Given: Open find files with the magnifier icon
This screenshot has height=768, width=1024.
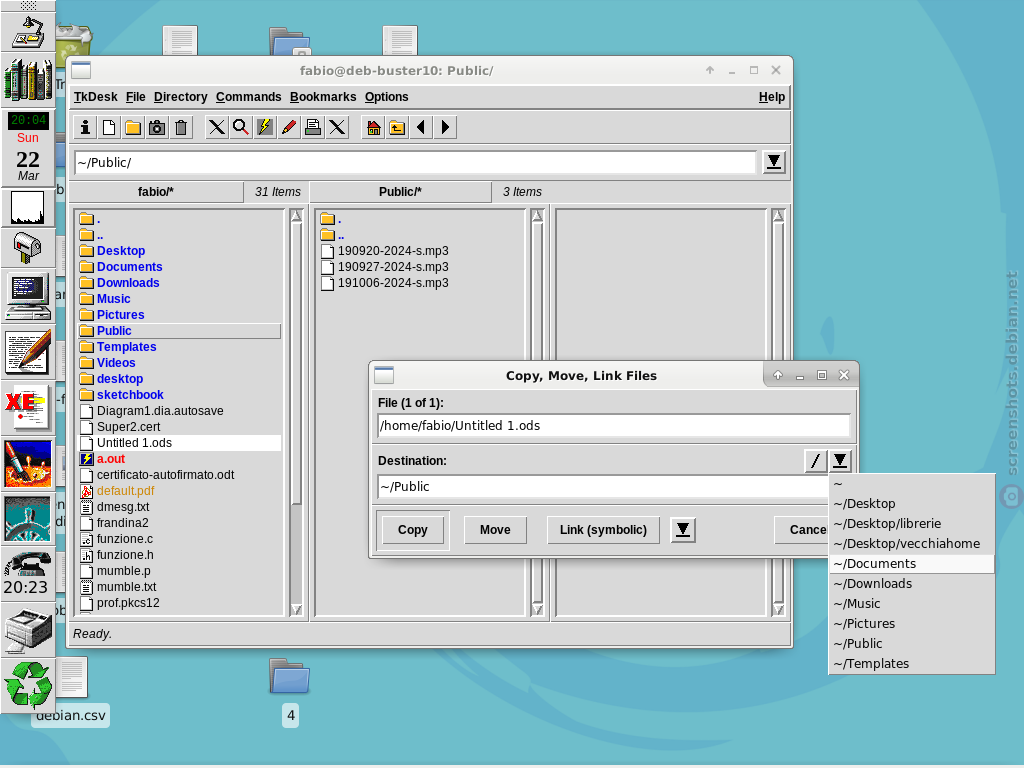Looking at the screenshot, I should 241,127.
